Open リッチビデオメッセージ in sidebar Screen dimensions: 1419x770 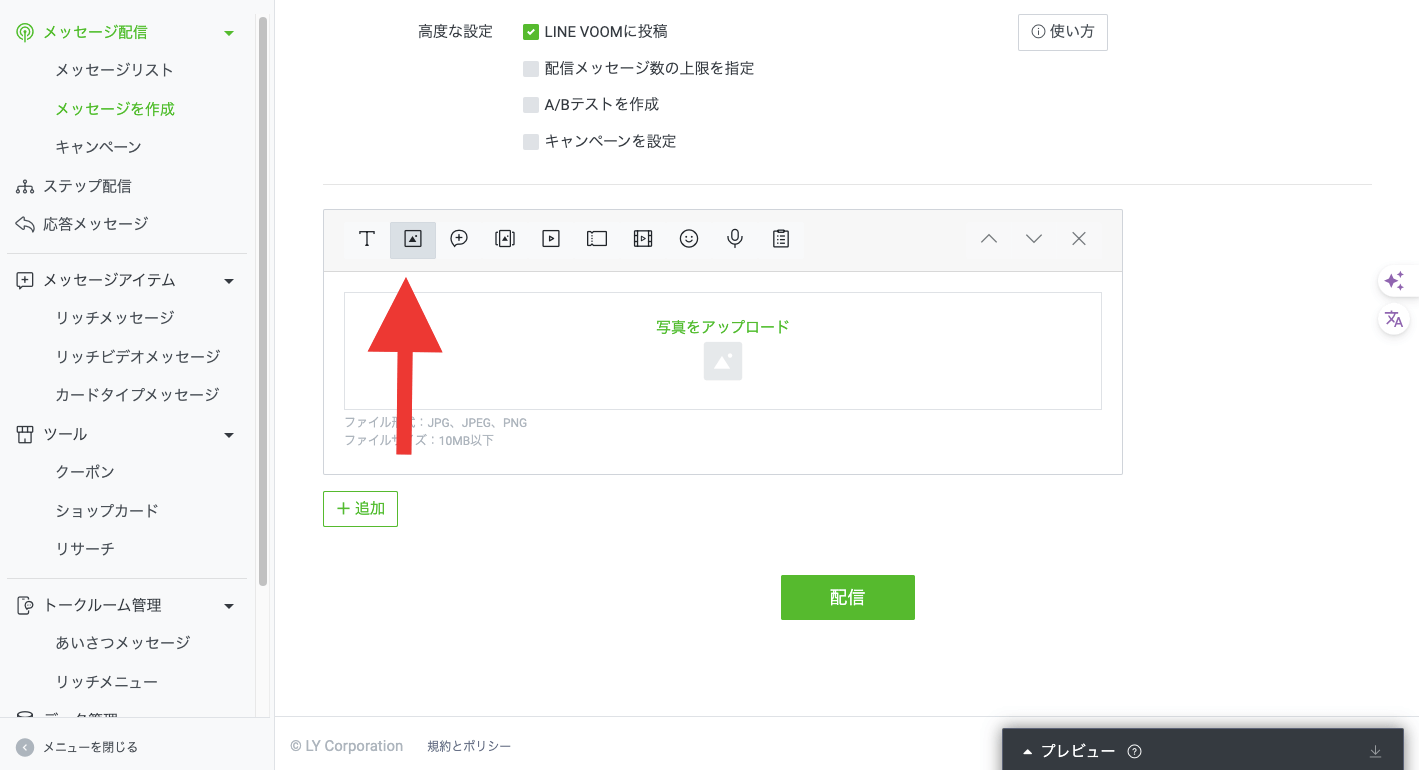click(138, 357)
